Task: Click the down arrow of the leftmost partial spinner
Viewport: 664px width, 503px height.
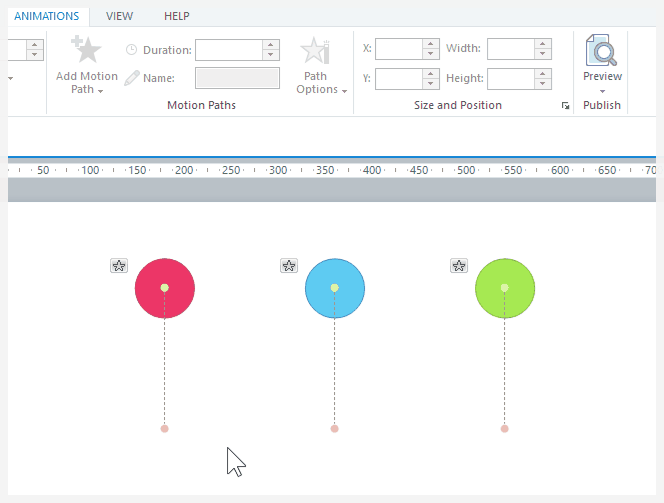Action: tap(35, 55)
